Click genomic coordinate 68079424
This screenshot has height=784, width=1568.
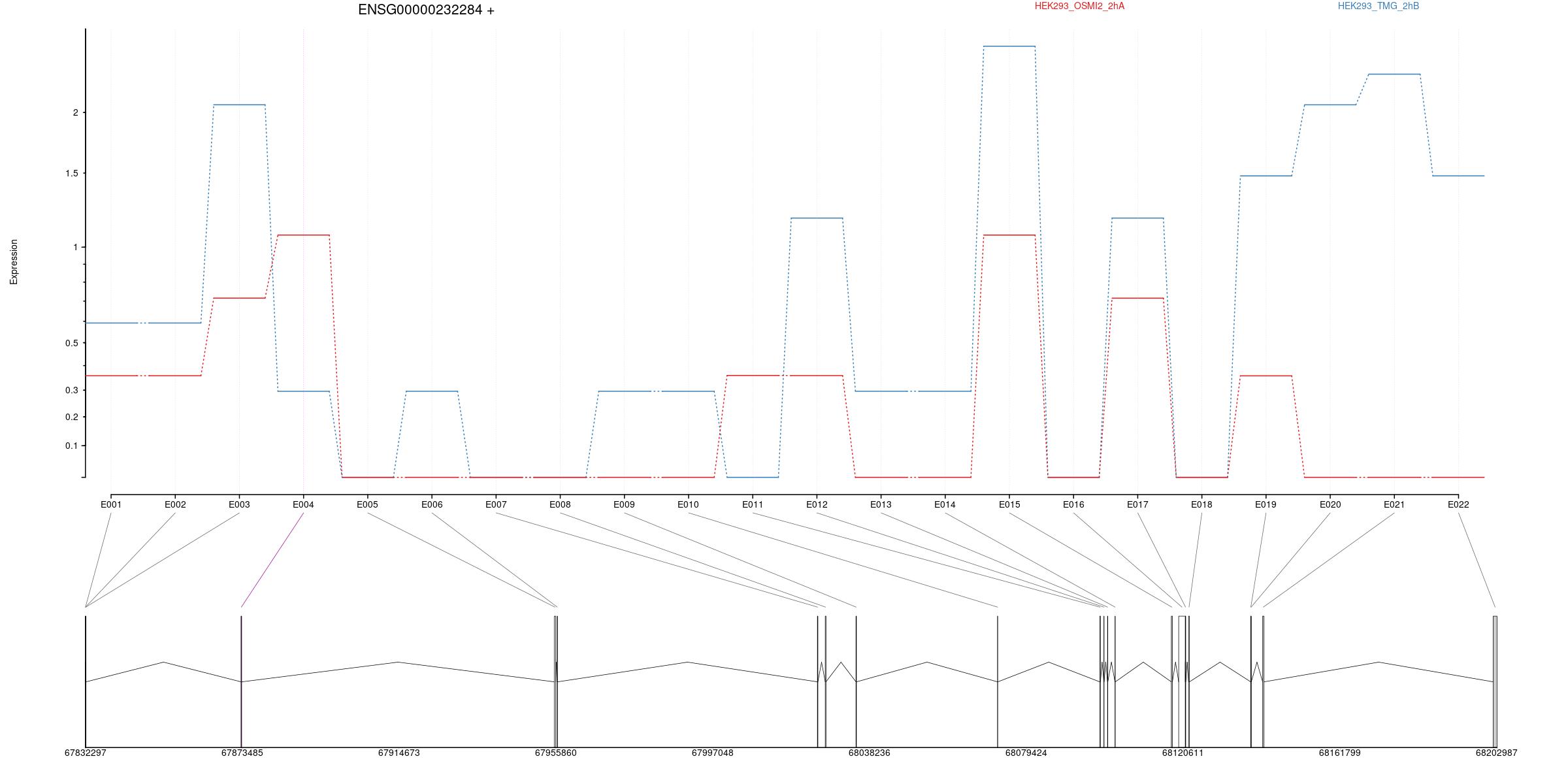[1026, 753]
